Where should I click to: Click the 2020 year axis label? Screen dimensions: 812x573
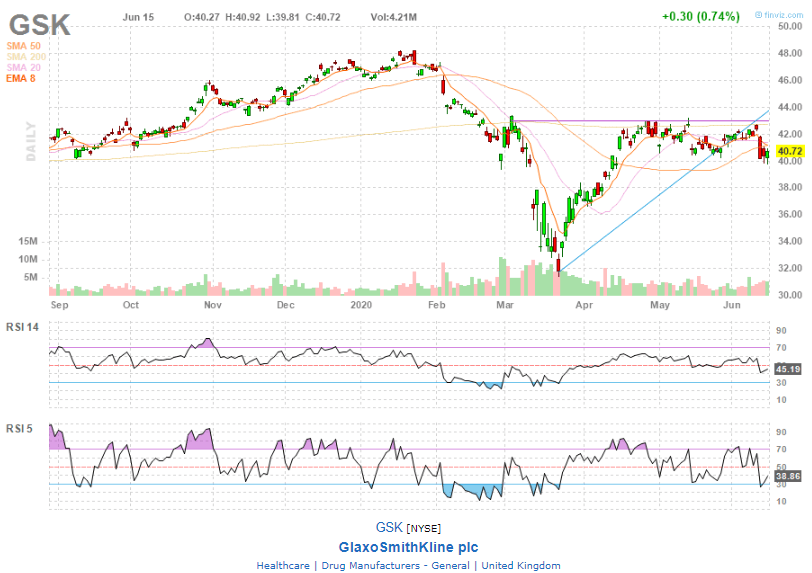point(361,305)
